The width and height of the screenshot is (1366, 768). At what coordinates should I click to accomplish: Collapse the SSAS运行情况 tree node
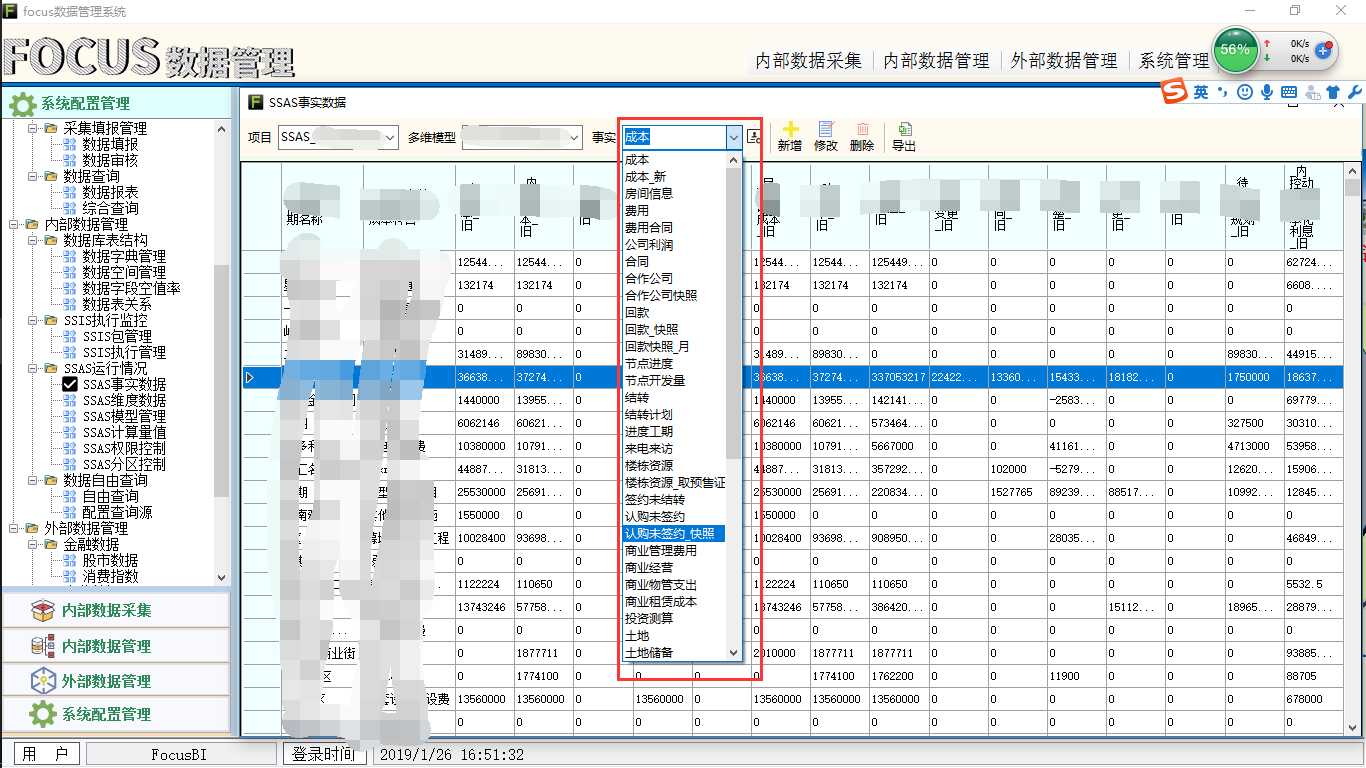(x=33, y=369)
